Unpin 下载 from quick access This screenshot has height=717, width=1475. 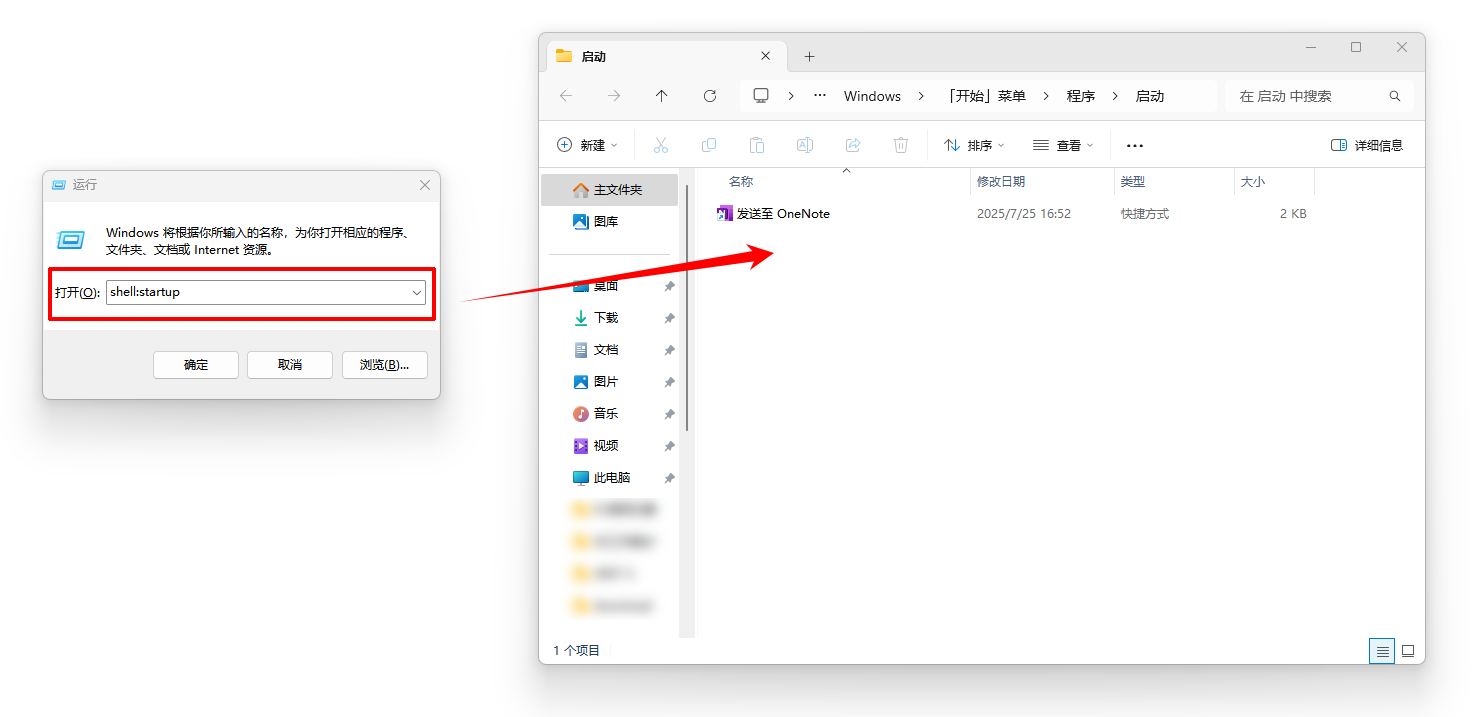pyautogui.click(x=669, y=318)
